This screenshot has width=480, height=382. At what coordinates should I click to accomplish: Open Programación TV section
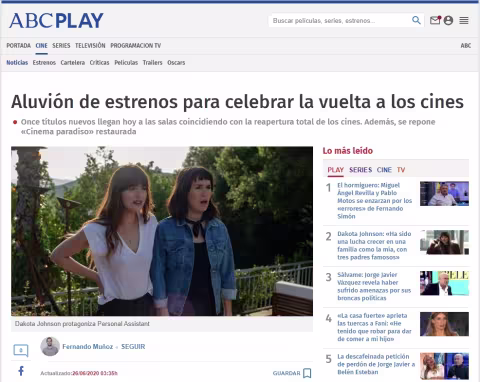click(135, 45)
